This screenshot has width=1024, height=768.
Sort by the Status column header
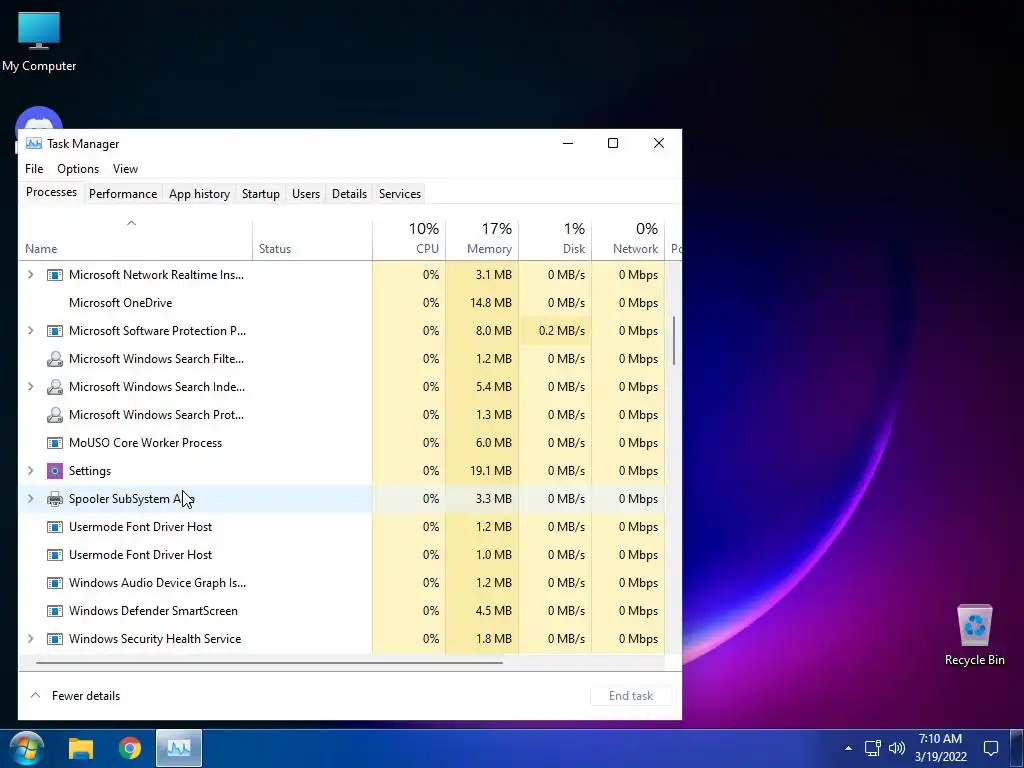pyautogui.click(x=312, y=240)
